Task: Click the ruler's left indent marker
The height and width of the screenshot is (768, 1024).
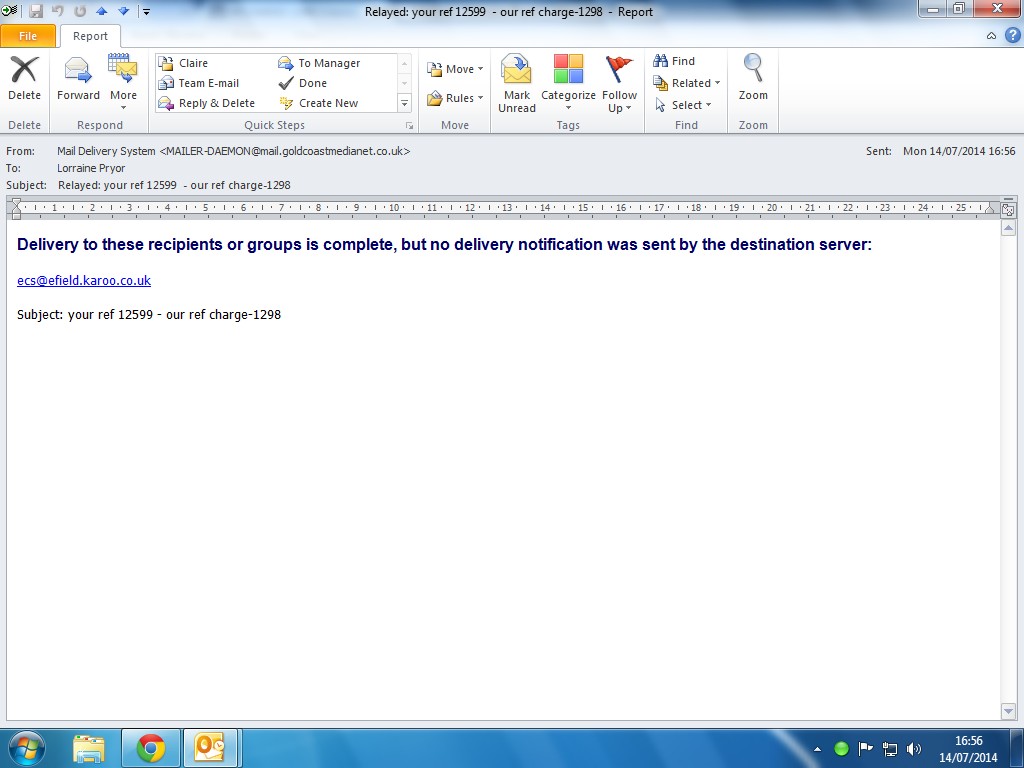Action: coord(16,209)
